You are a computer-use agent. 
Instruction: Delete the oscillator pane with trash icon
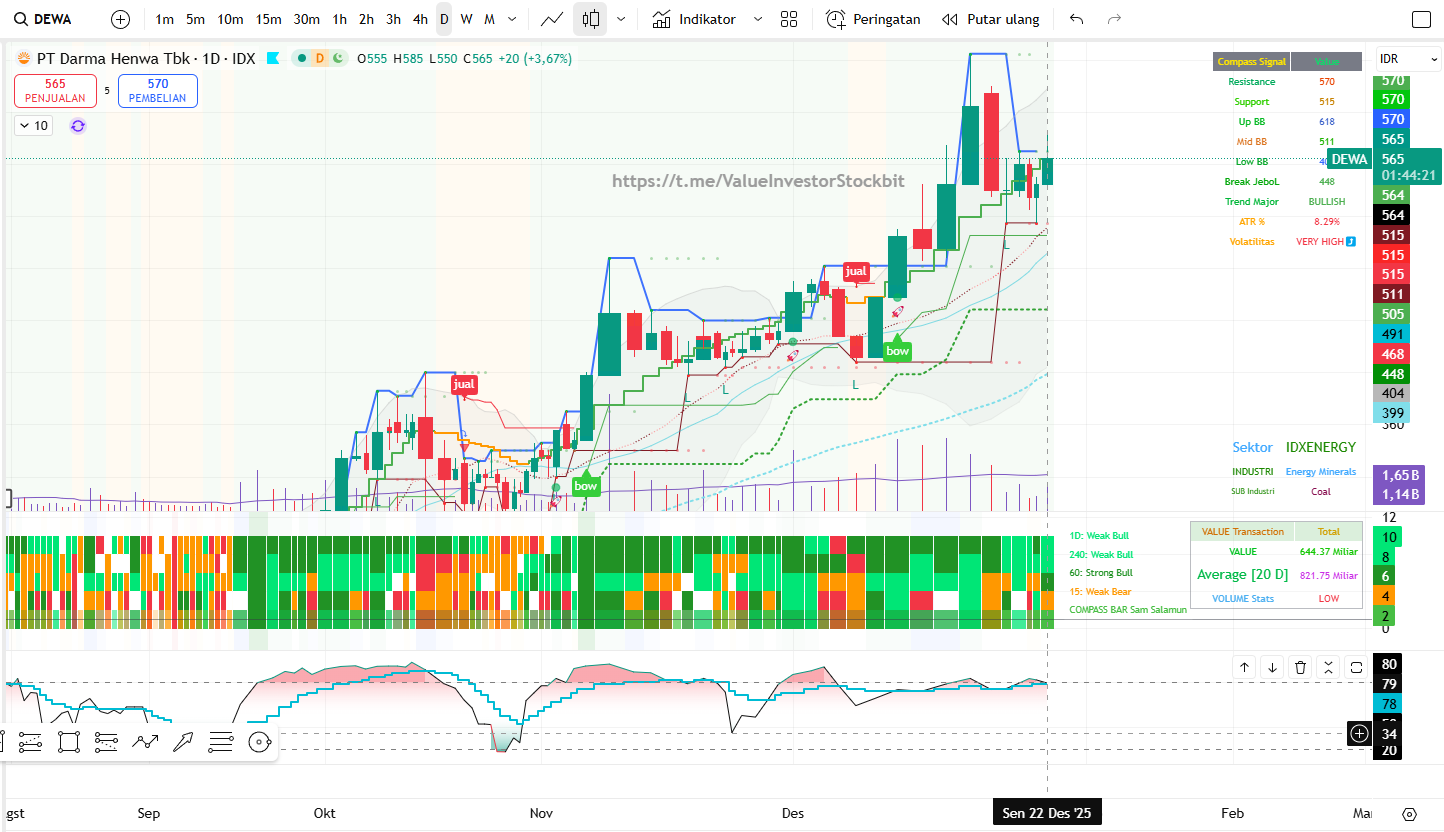1300,667
